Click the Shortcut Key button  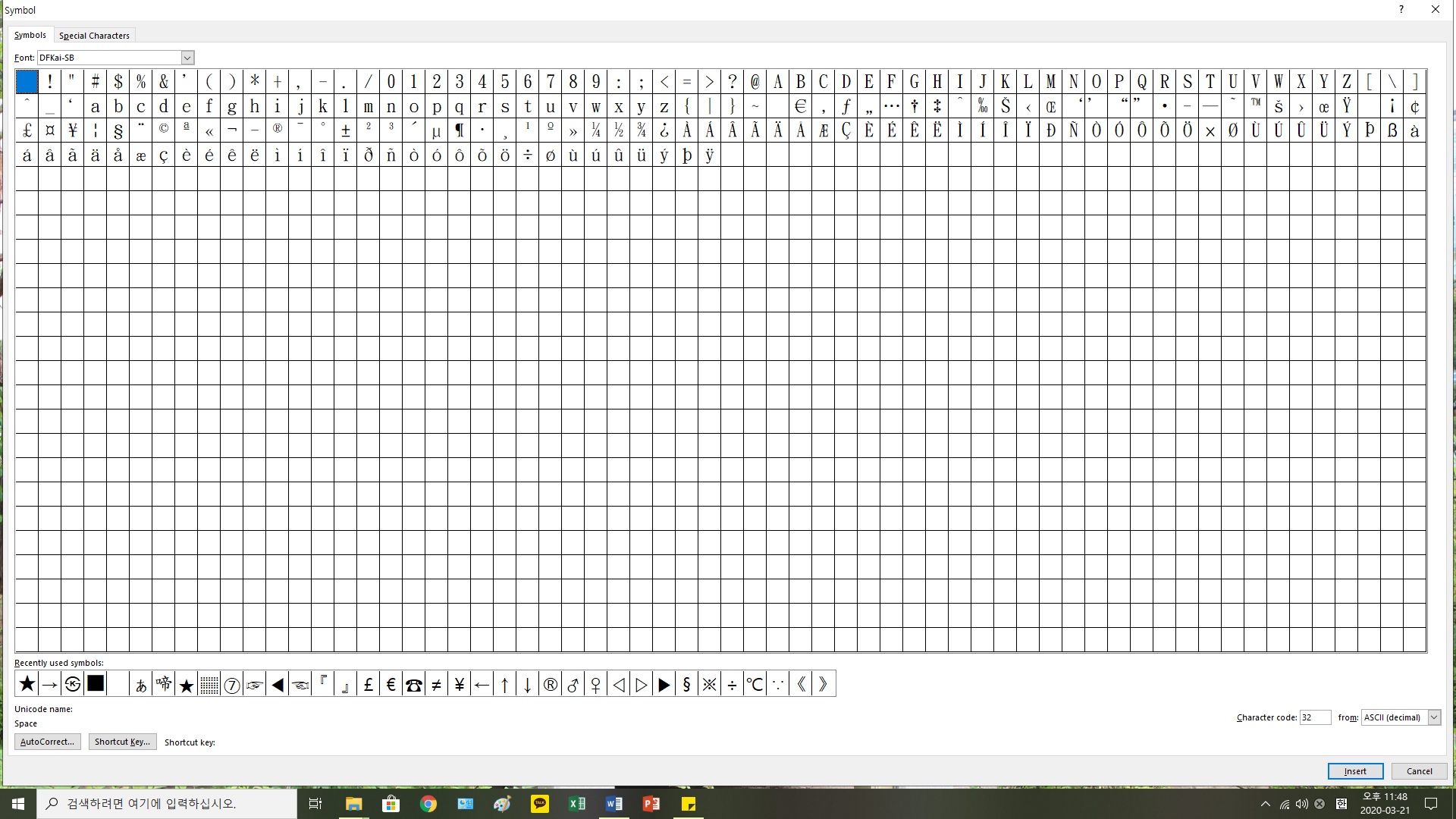120,742
